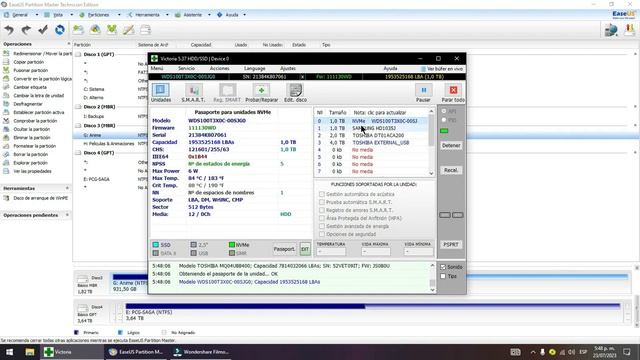
Task: Open the Acciones menu in Victoria
Action: click(x=220, y=69)
